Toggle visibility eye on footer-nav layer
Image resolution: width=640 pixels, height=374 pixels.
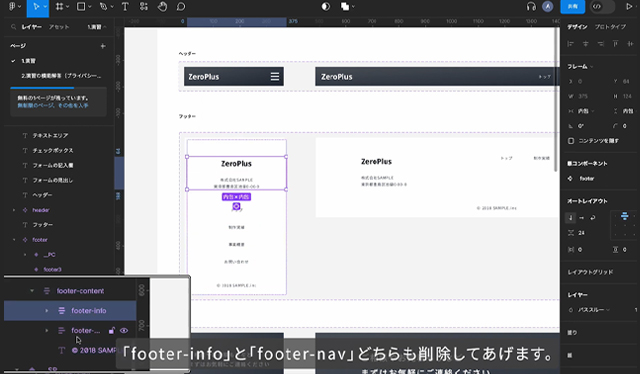tap(124, 331)
